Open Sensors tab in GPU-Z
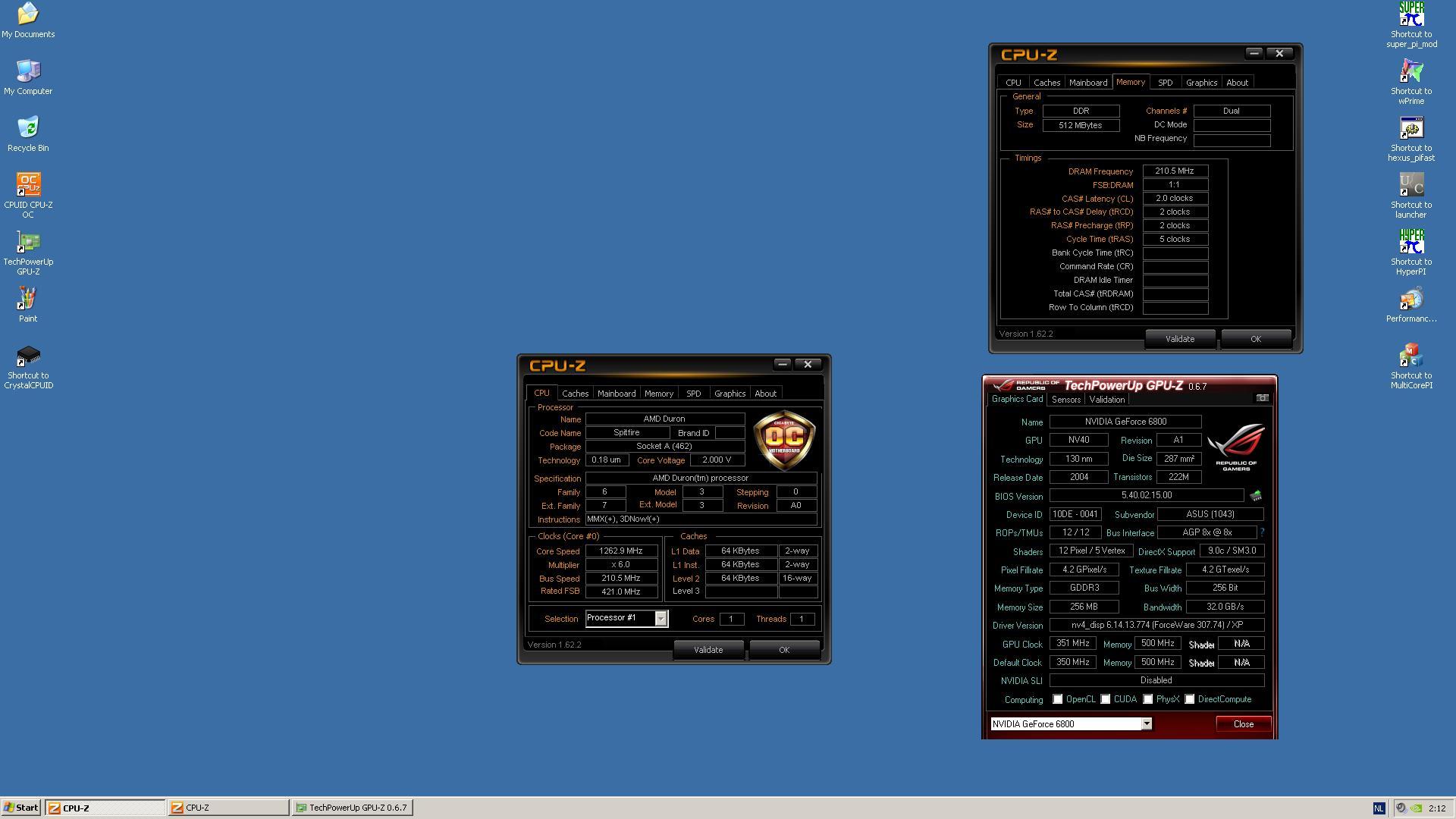The height and width of the screenshot is (819, 1456). tap(1065, 400)
